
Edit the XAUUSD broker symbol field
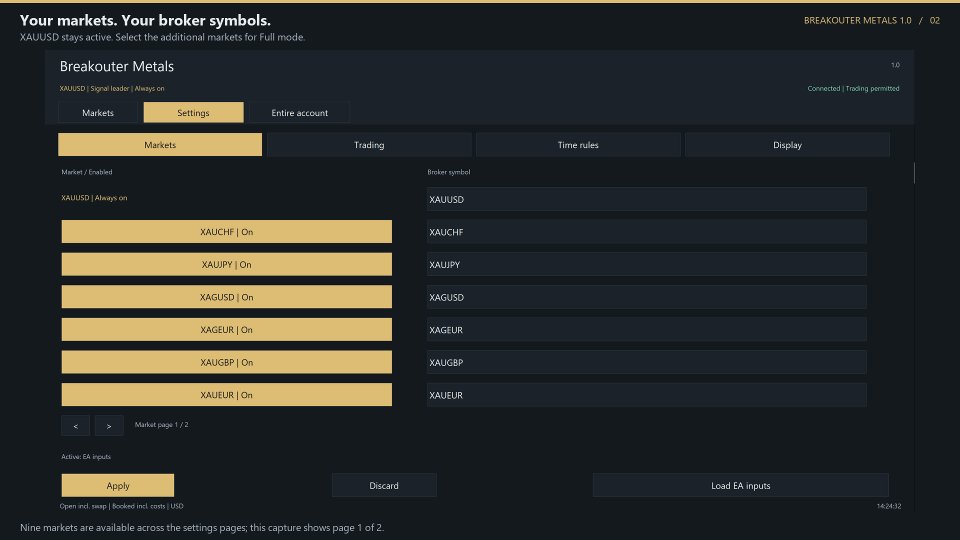(647, 199)
